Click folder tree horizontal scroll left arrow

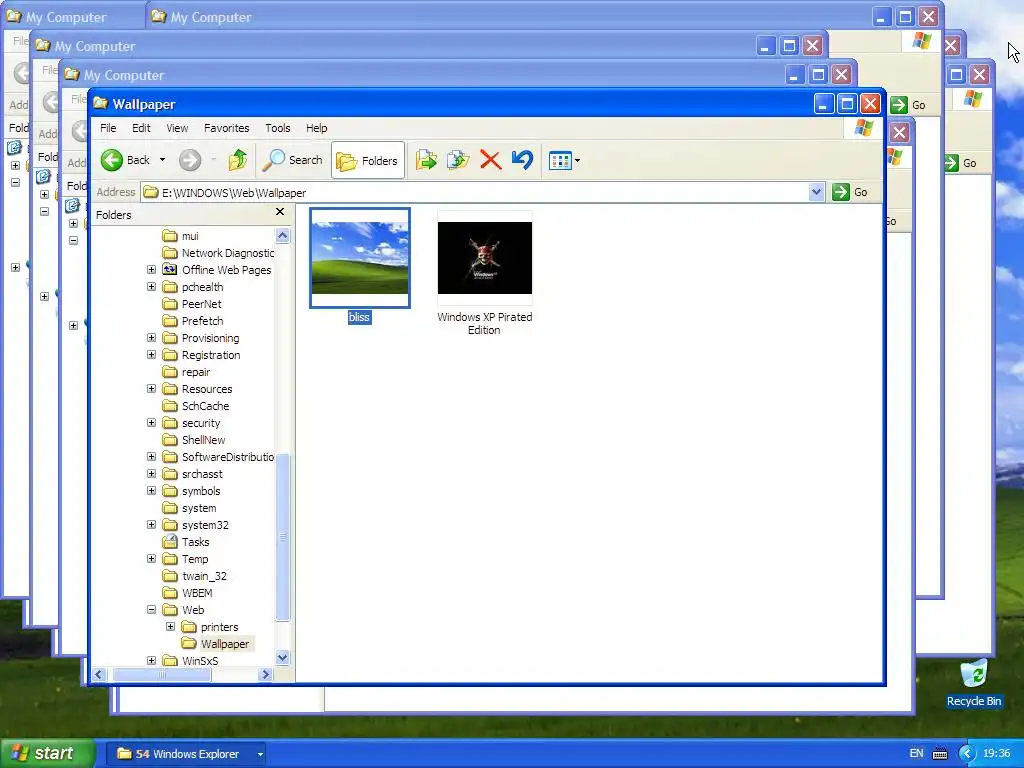(99, 675)
